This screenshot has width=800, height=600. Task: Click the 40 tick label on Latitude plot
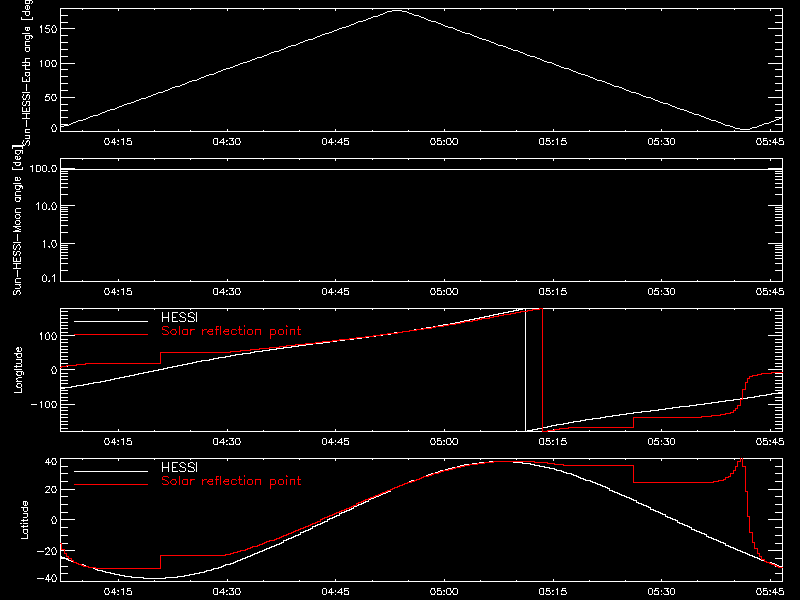[51, 462]
